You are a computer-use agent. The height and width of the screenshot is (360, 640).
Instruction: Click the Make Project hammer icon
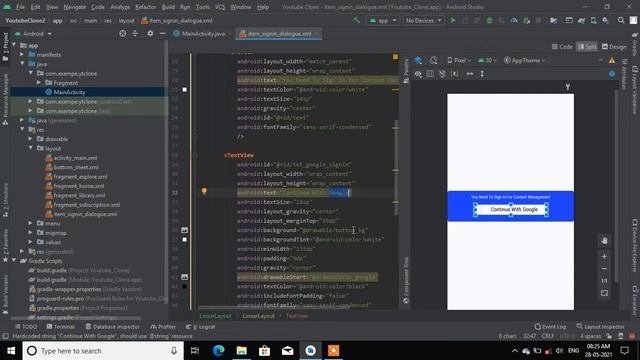(357, 20)
